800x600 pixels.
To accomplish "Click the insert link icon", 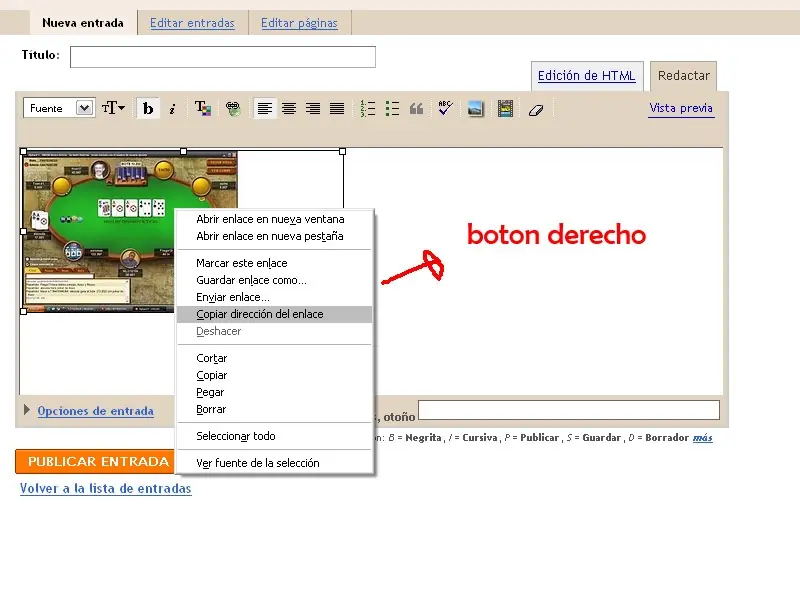I will click(232, 109).
